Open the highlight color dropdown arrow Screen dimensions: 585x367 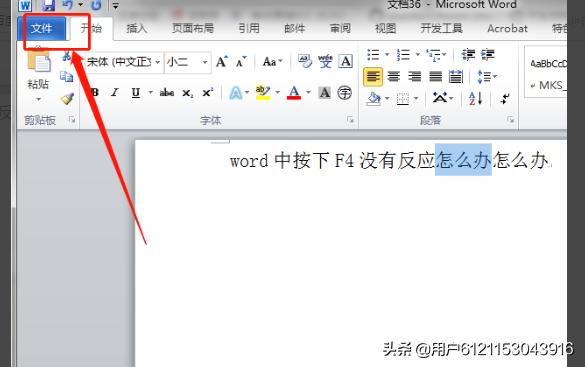[278, 92]
